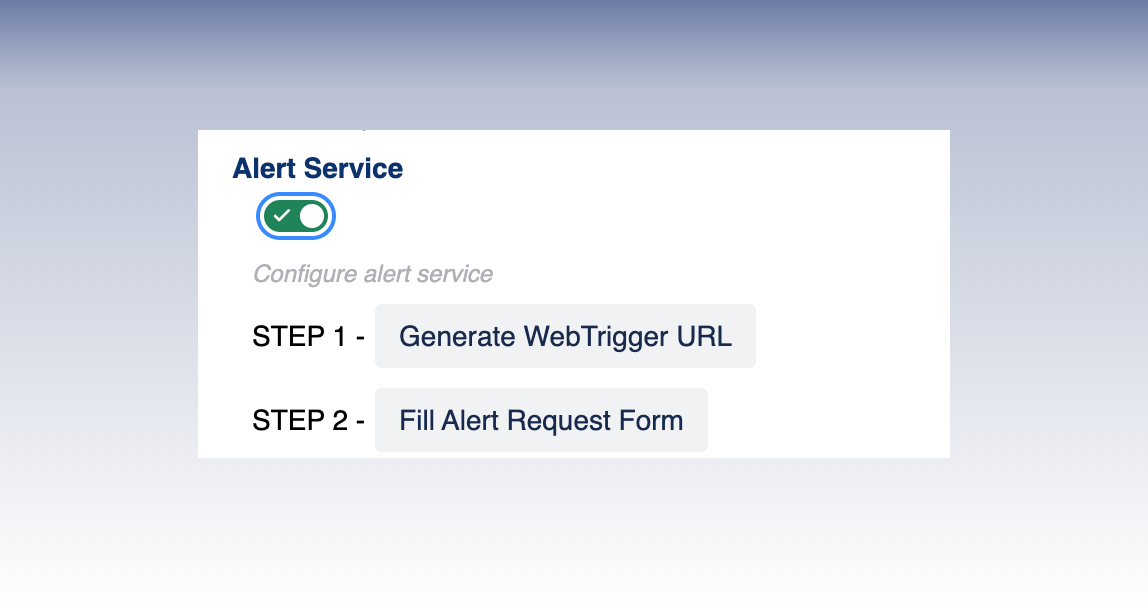
Task: Click the dash after STEP 1
Action: click(x=359, y=337)
